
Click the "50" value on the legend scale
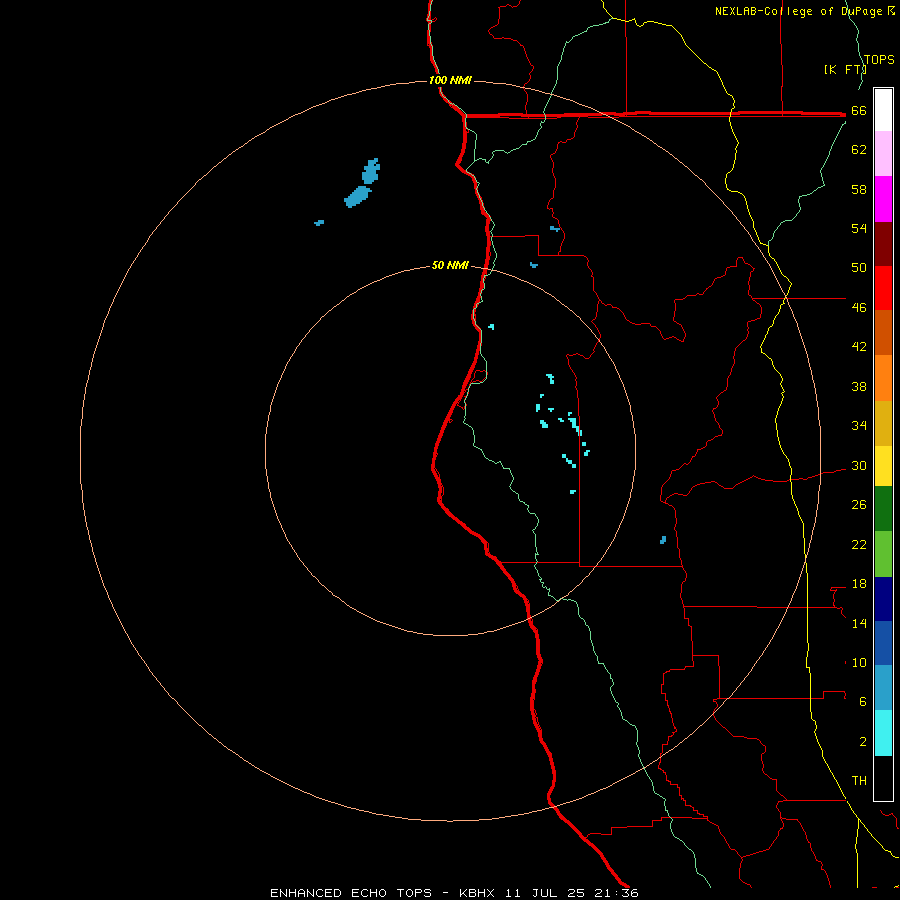pos(859,267)
